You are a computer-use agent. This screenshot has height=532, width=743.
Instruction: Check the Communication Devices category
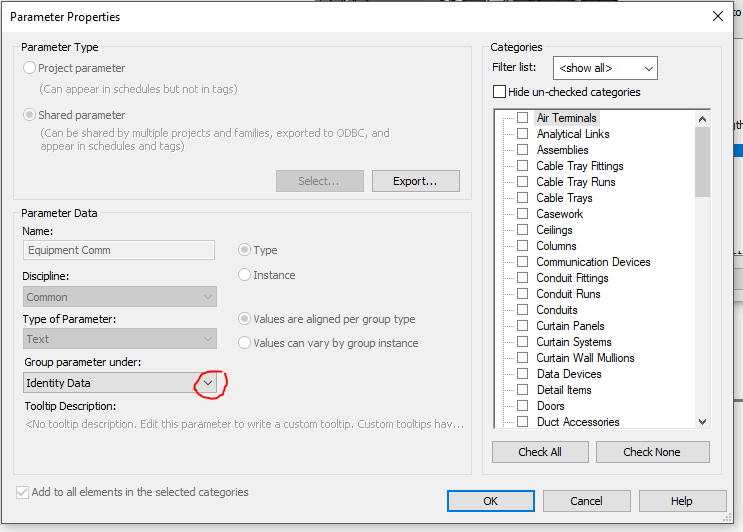[x=522, y=261]
